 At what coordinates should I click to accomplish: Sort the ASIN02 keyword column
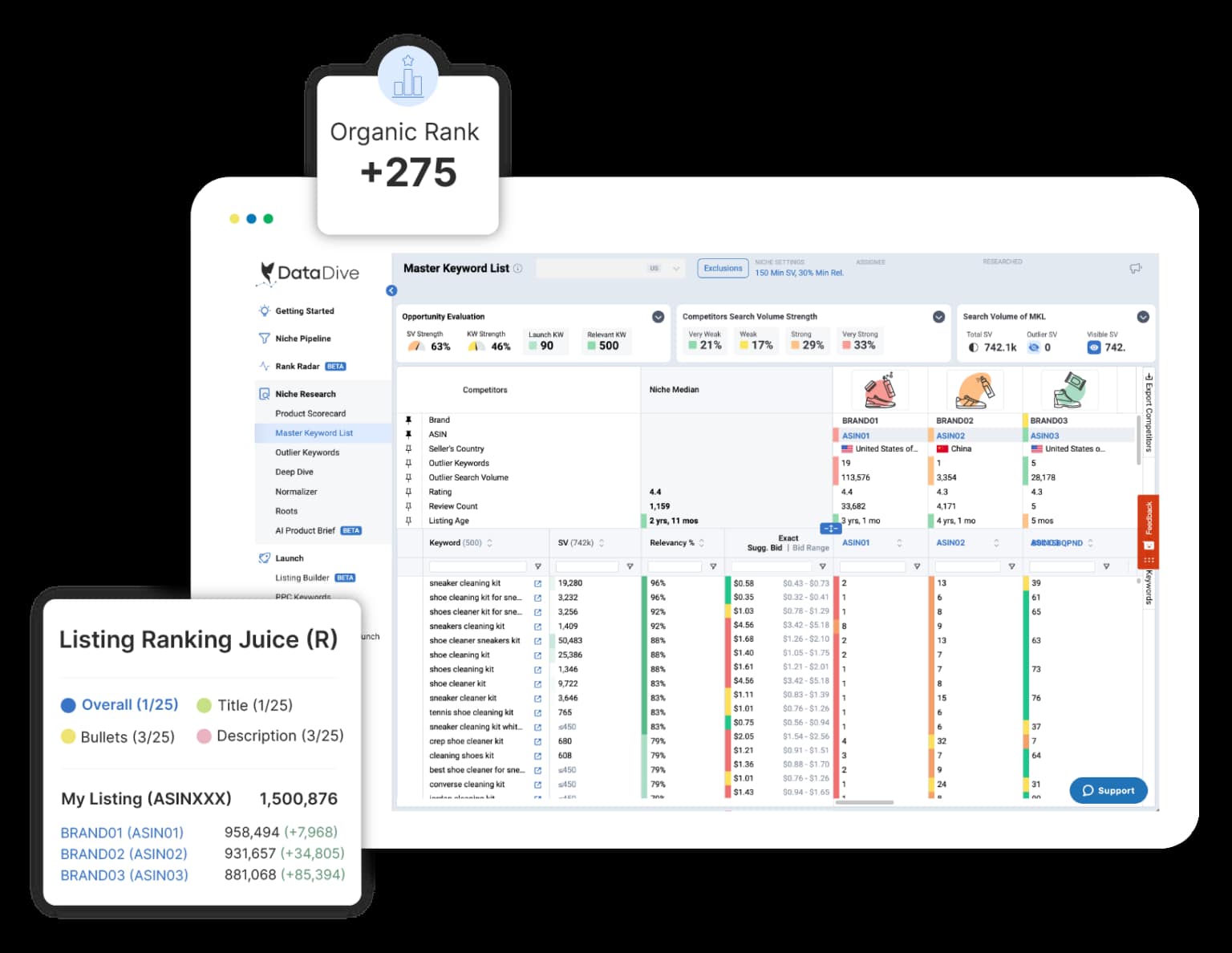(x=996, y=543)
